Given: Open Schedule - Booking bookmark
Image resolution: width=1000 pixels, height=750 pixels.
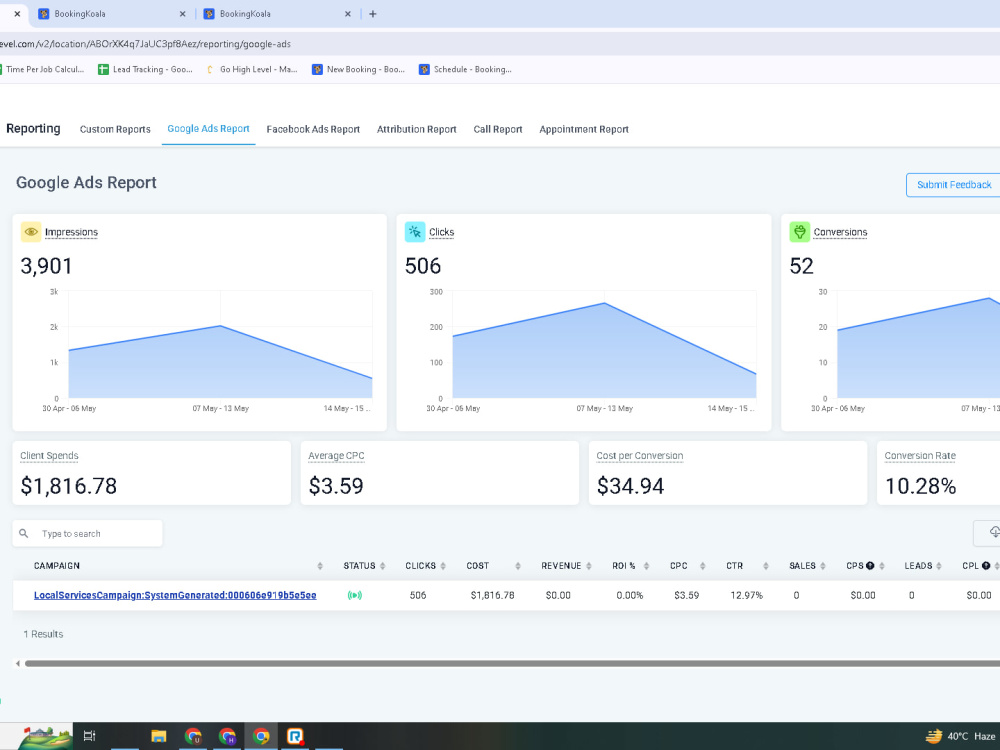Looking at the screenshot, I should pos(465,69).
